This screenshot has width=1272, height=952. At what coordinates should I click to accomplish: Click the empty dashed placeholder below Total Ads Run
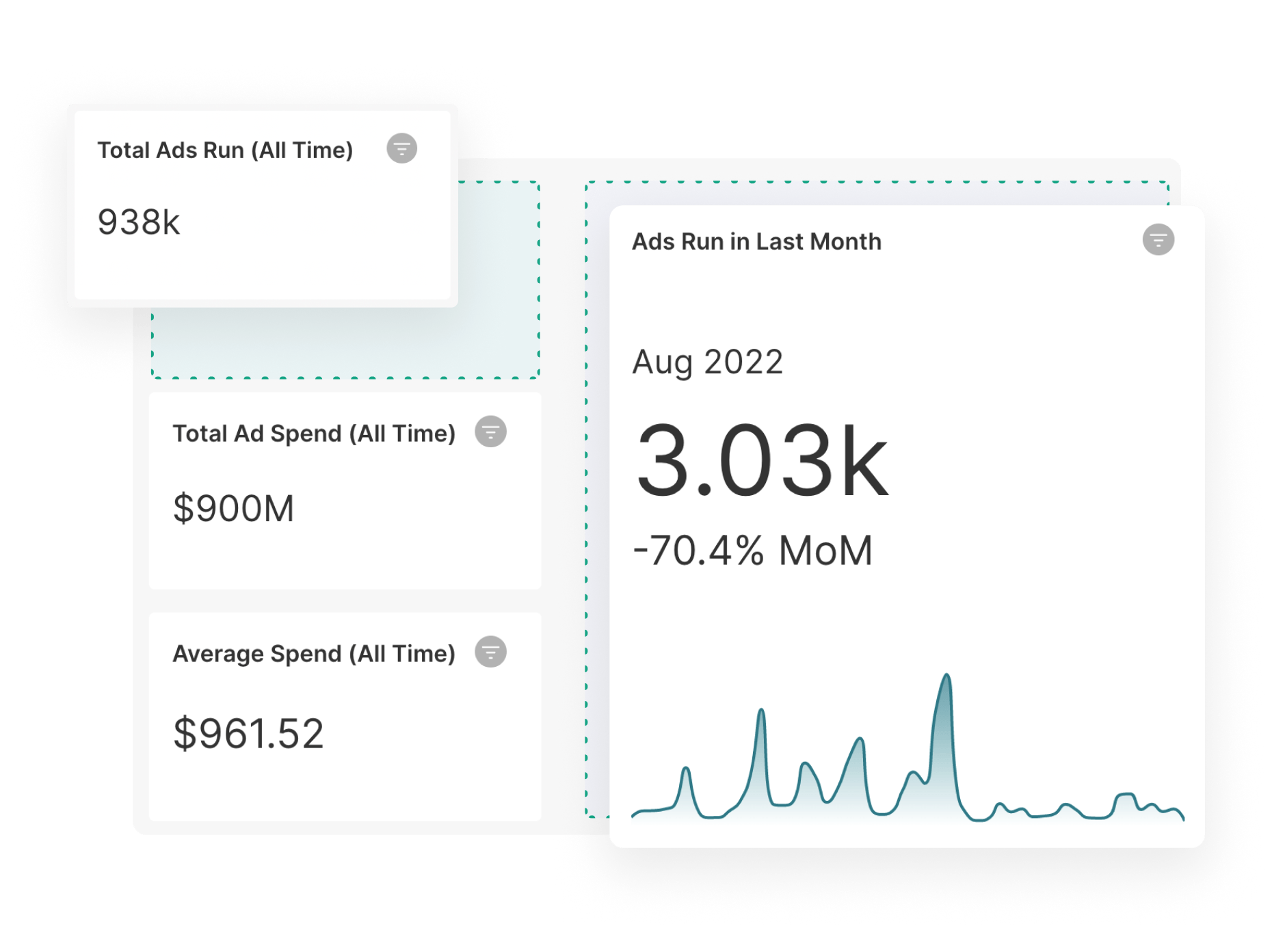coord(345,342)
